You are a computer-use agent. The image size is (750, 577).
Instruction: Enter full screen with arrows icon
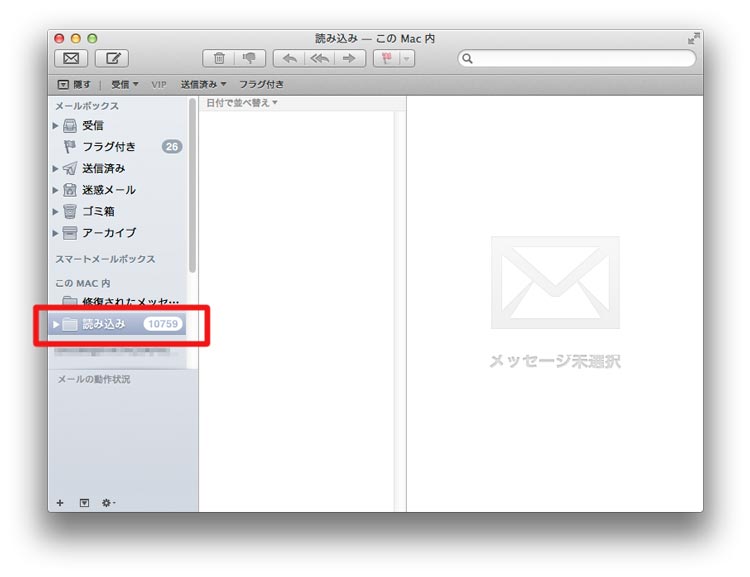694,38
